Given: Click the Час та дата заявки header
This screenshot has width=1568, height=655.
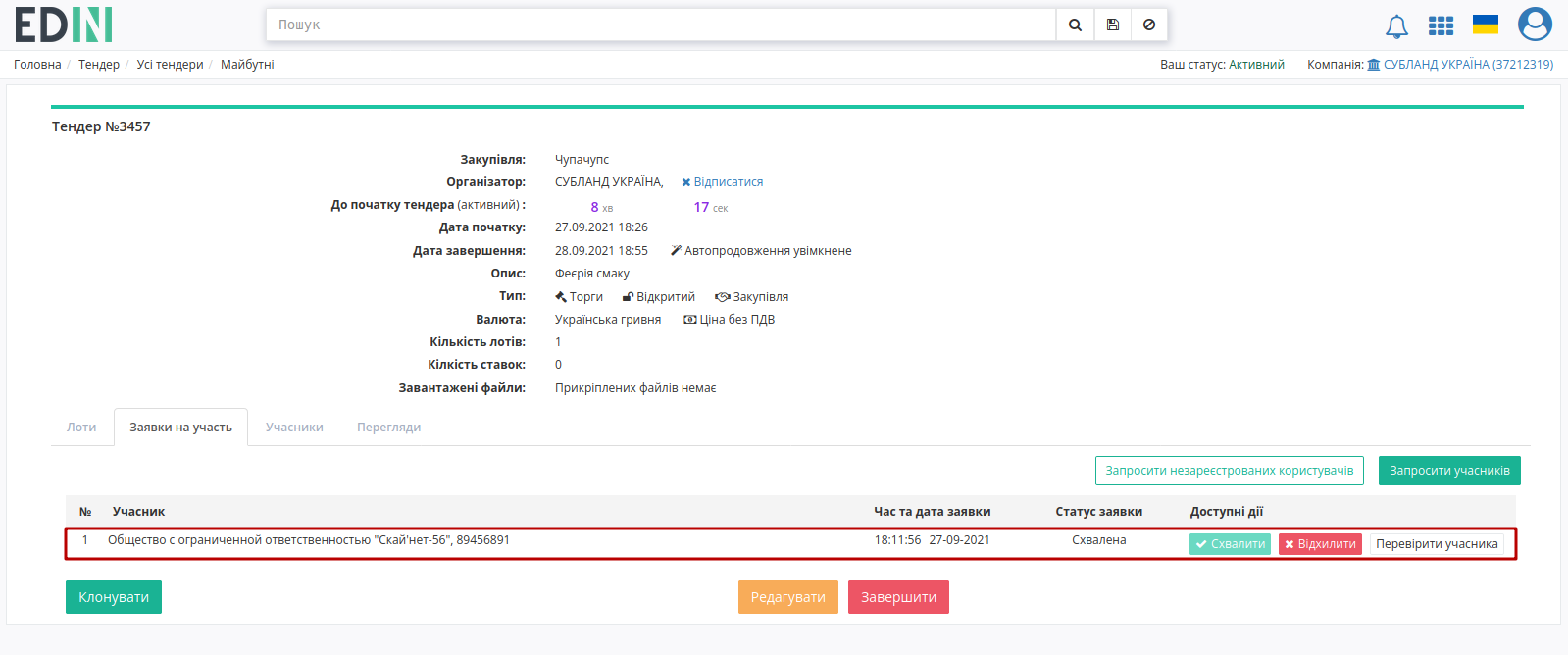Looking at the screenshot, I should click(932, 512).
